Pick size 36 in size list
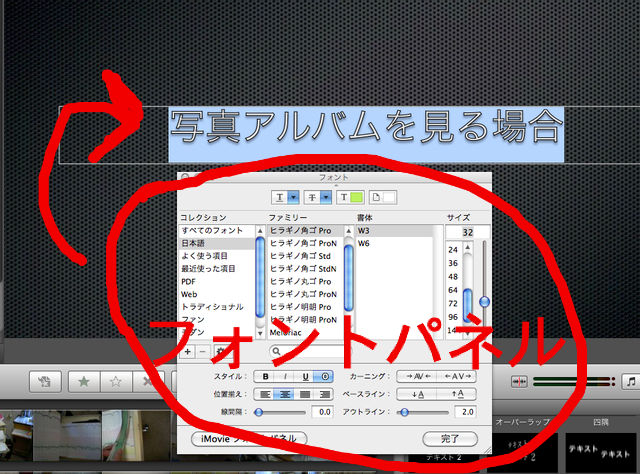 click(453, 263)
